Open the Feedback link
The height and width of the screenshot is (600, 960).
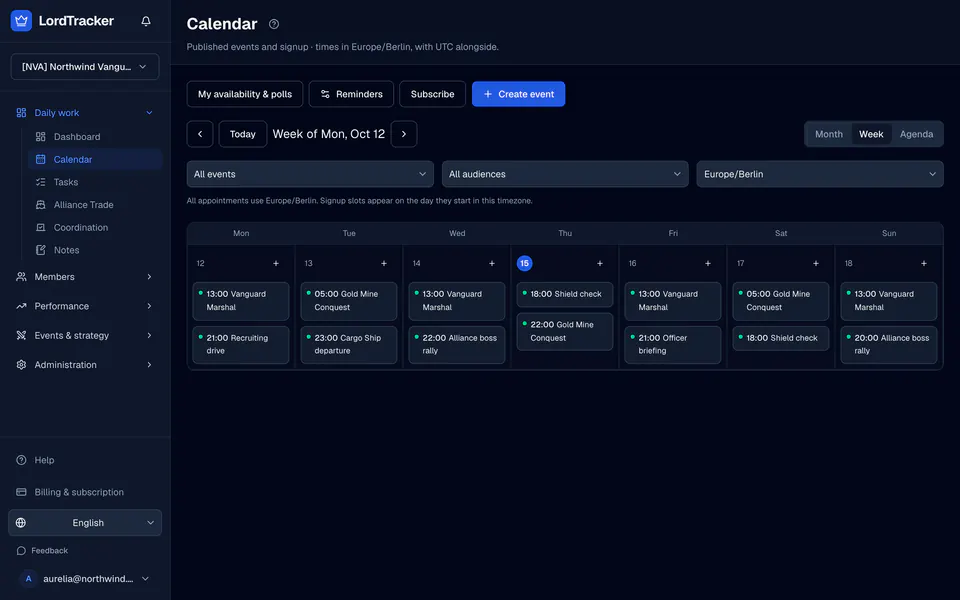(42, 550)
